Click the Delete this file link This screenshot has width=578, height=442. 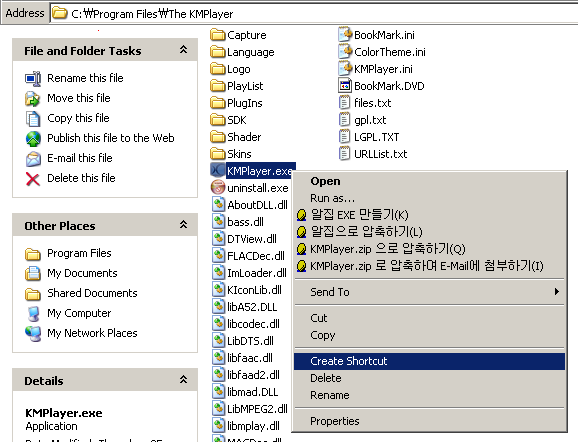(81, 178)
